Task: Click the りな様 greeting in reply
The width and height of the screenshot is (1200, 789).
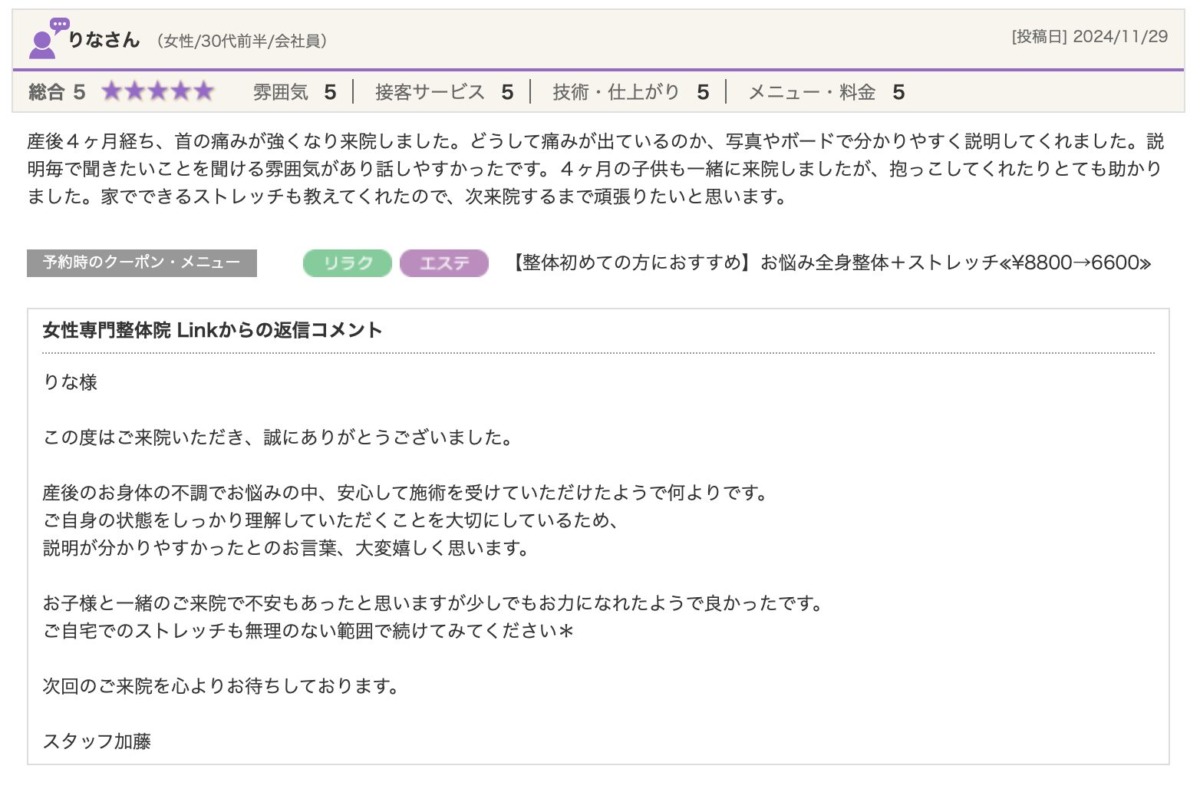Action: pos(70,382)
